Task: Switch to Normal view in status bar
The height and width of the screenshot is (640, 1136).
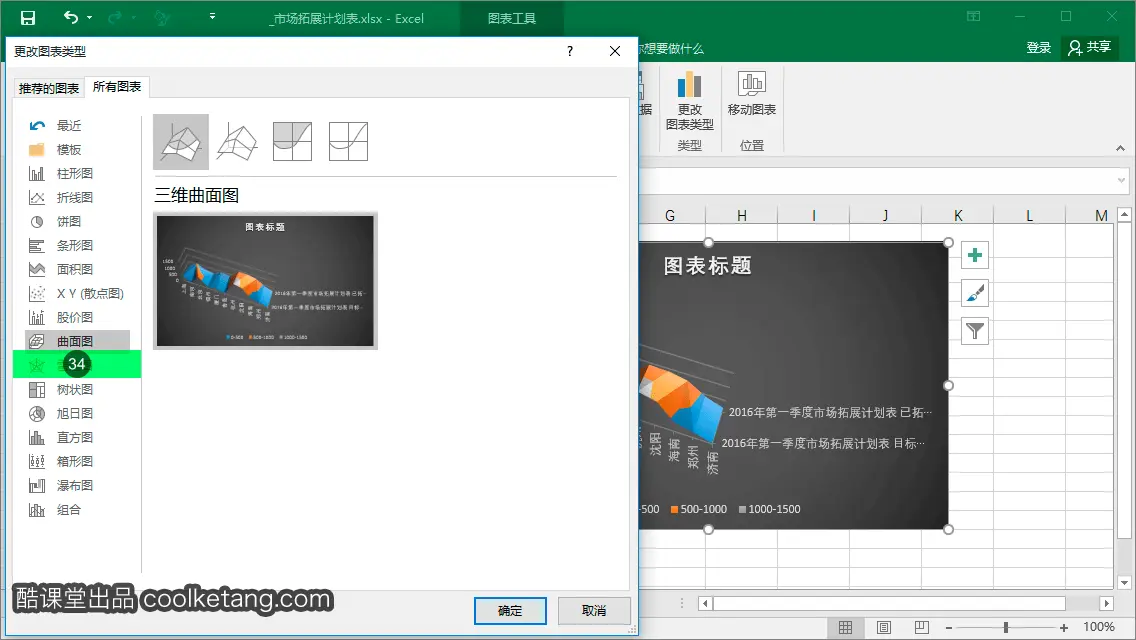Action: coord(845,628)
